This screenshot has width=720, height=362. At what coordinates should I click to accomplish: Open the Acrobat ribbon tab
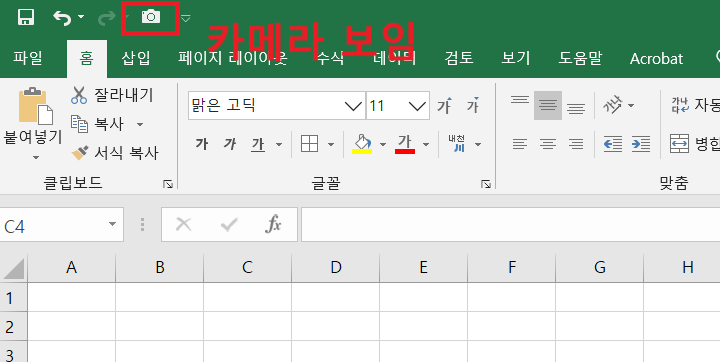656,58
